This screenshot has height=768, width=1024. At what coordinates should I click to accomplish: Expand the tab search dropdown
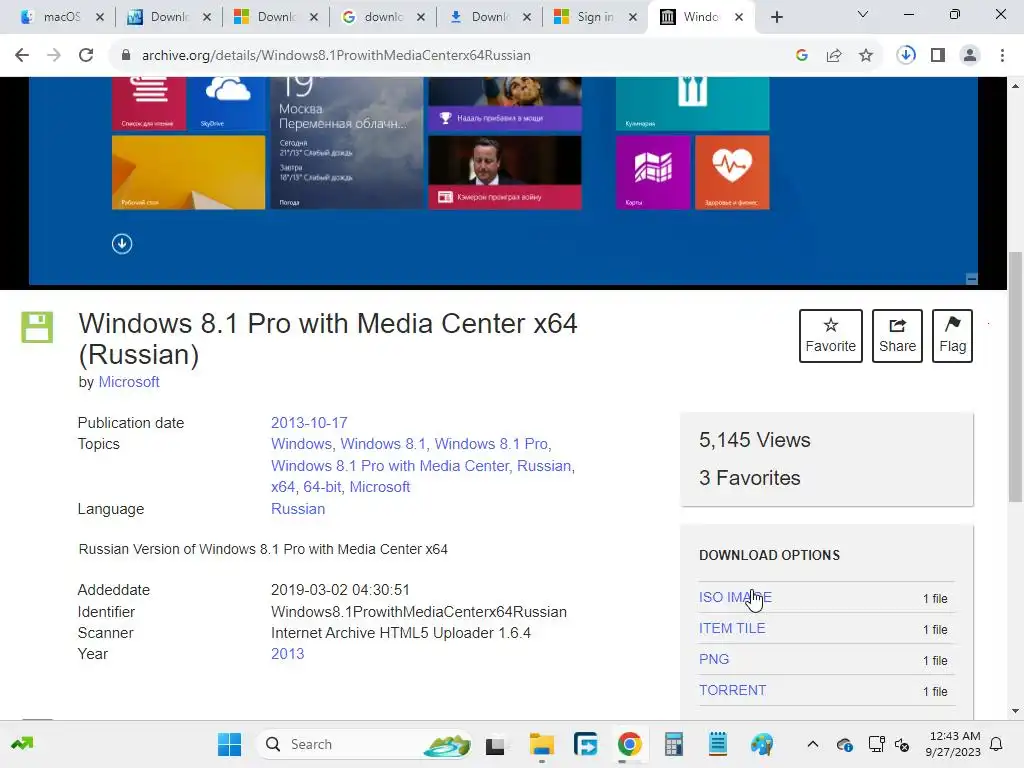click(x=863, y=14)
